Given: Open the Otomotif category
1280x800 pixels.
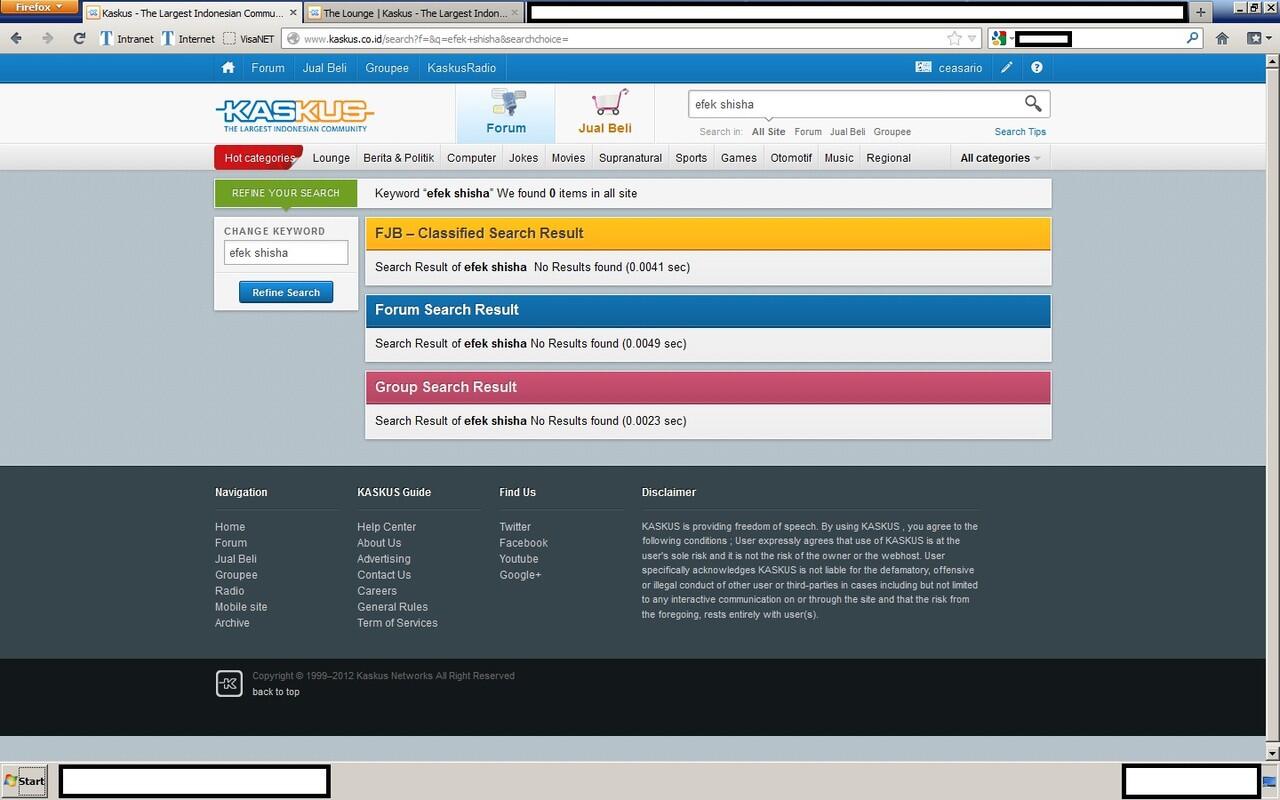Looking at the screenshot, I should pos(791,158).
